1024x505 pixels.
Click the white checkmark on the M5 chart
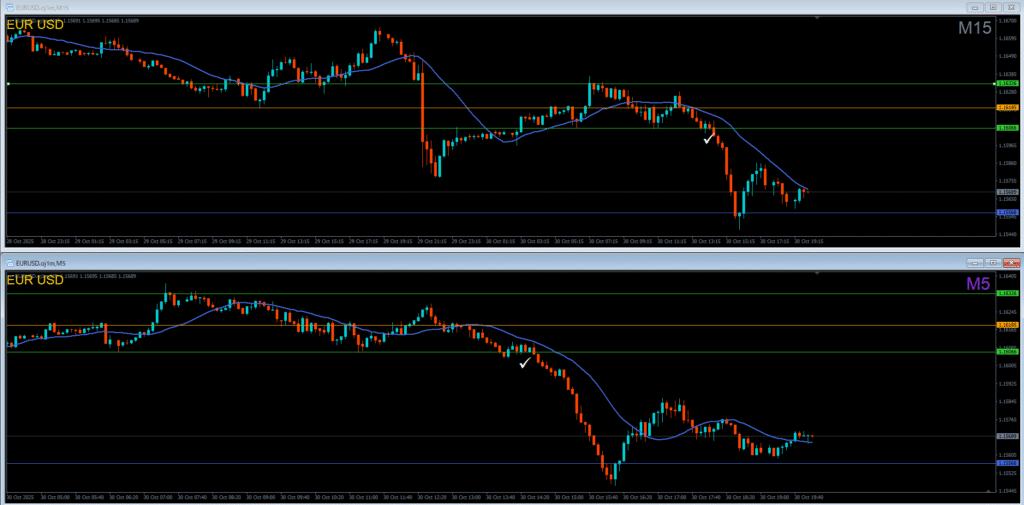(524, 363)
